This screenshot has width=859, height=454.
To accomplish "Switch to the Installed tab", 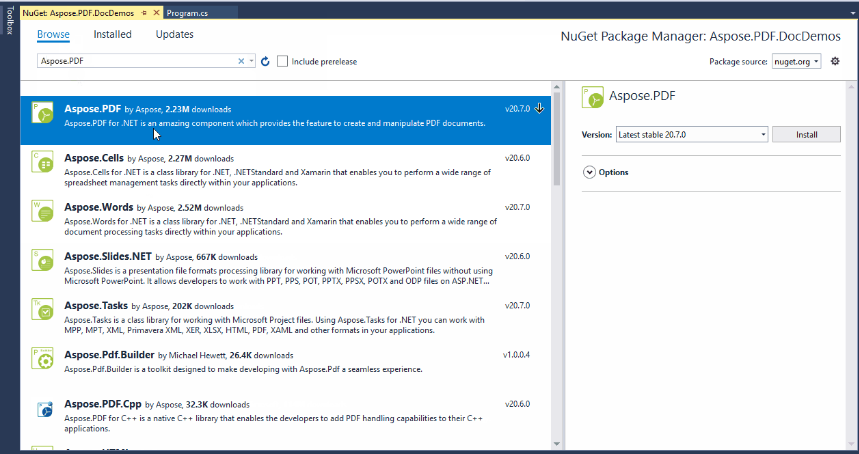I will 112,34.
